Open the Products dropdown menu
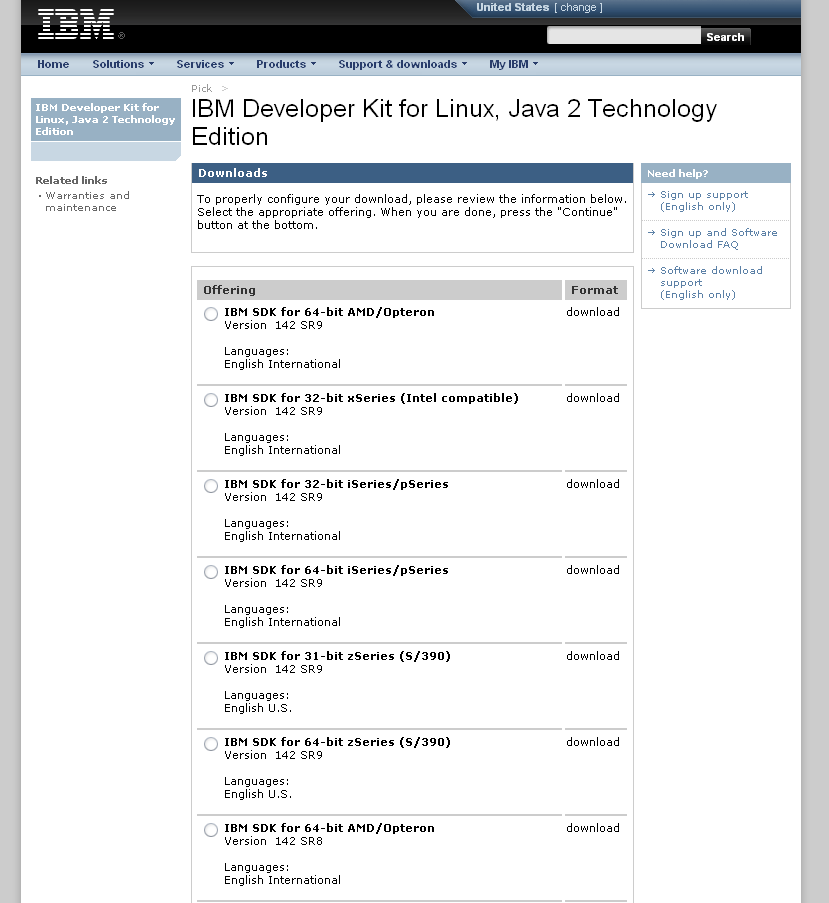This screenshot has width=829, height=903. click(x=286, y=64)
